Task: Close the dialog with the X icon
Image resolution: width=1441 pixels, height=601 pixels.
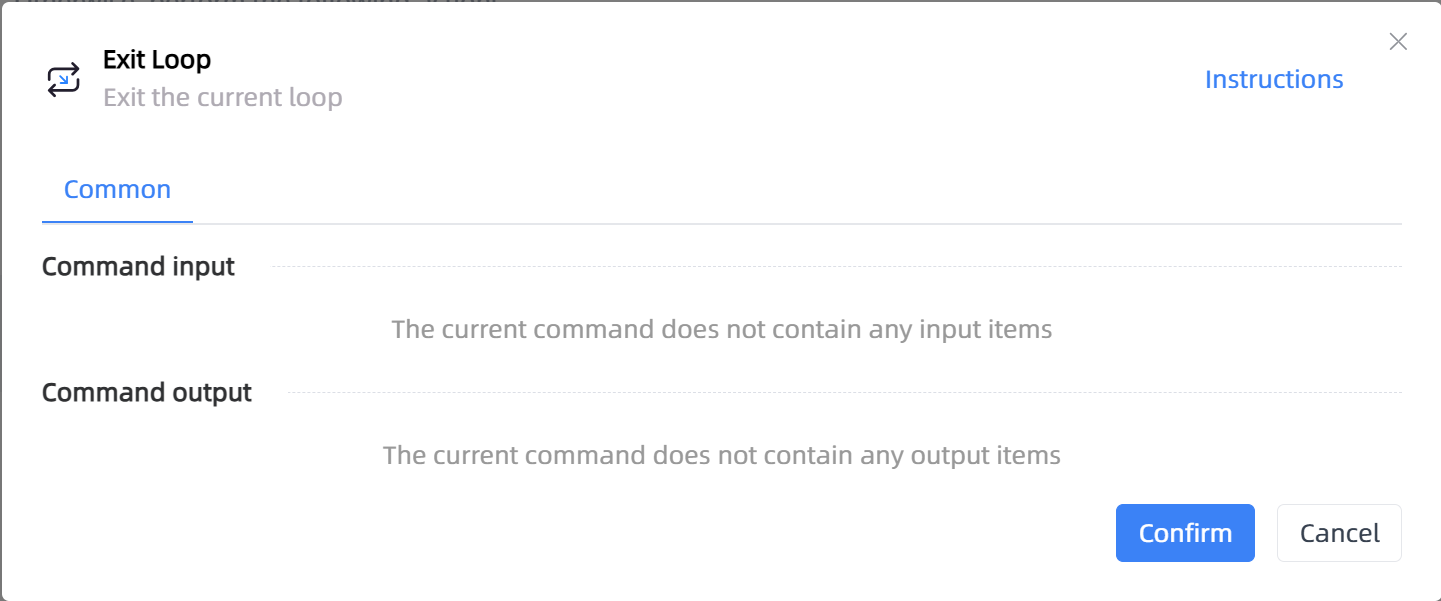Action: click(1398, 41)
